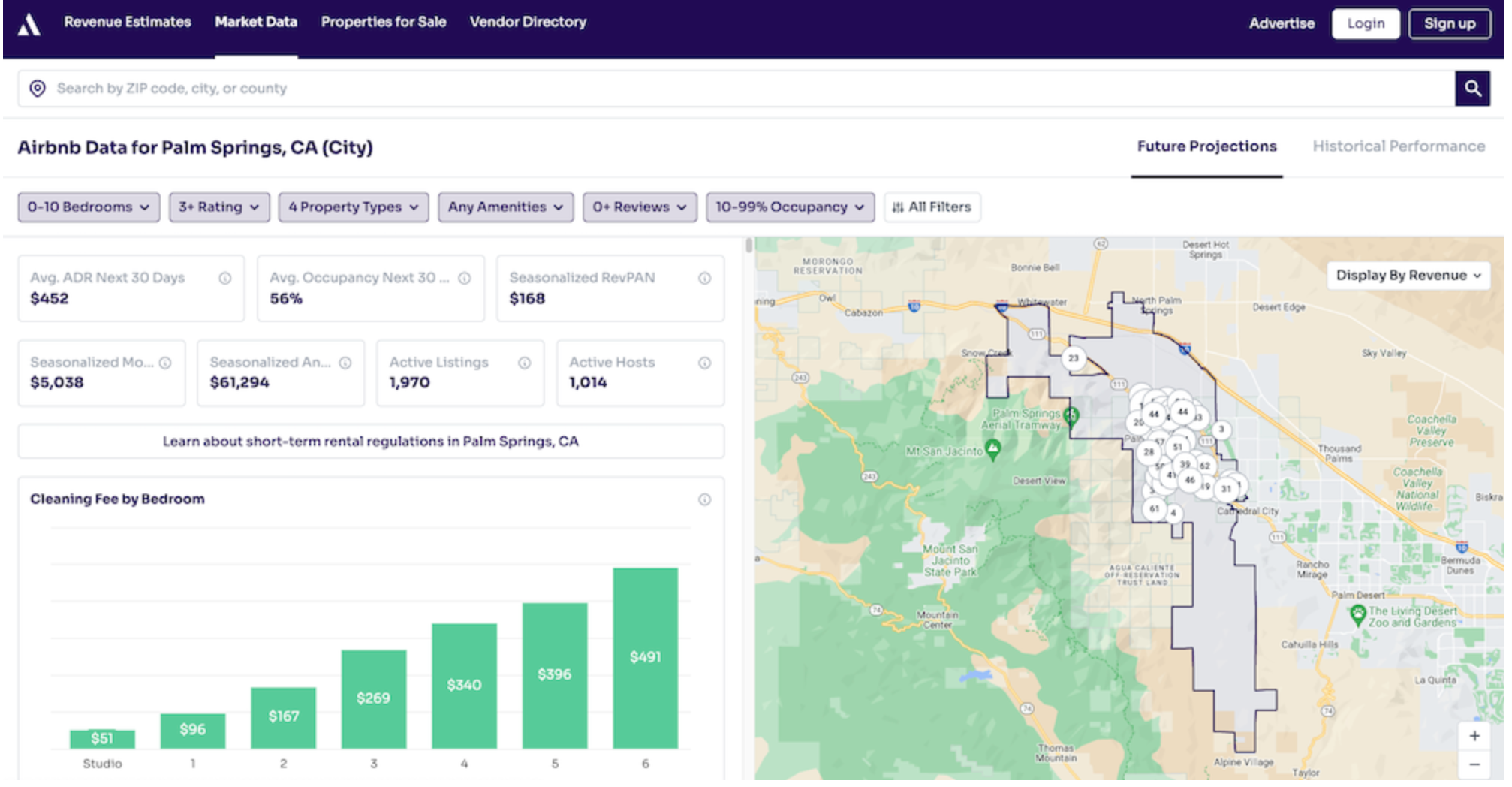Zoom out the map with minus button
Image resolution: width=1512 pixels, height=787 pixels.
point(1474,764)
